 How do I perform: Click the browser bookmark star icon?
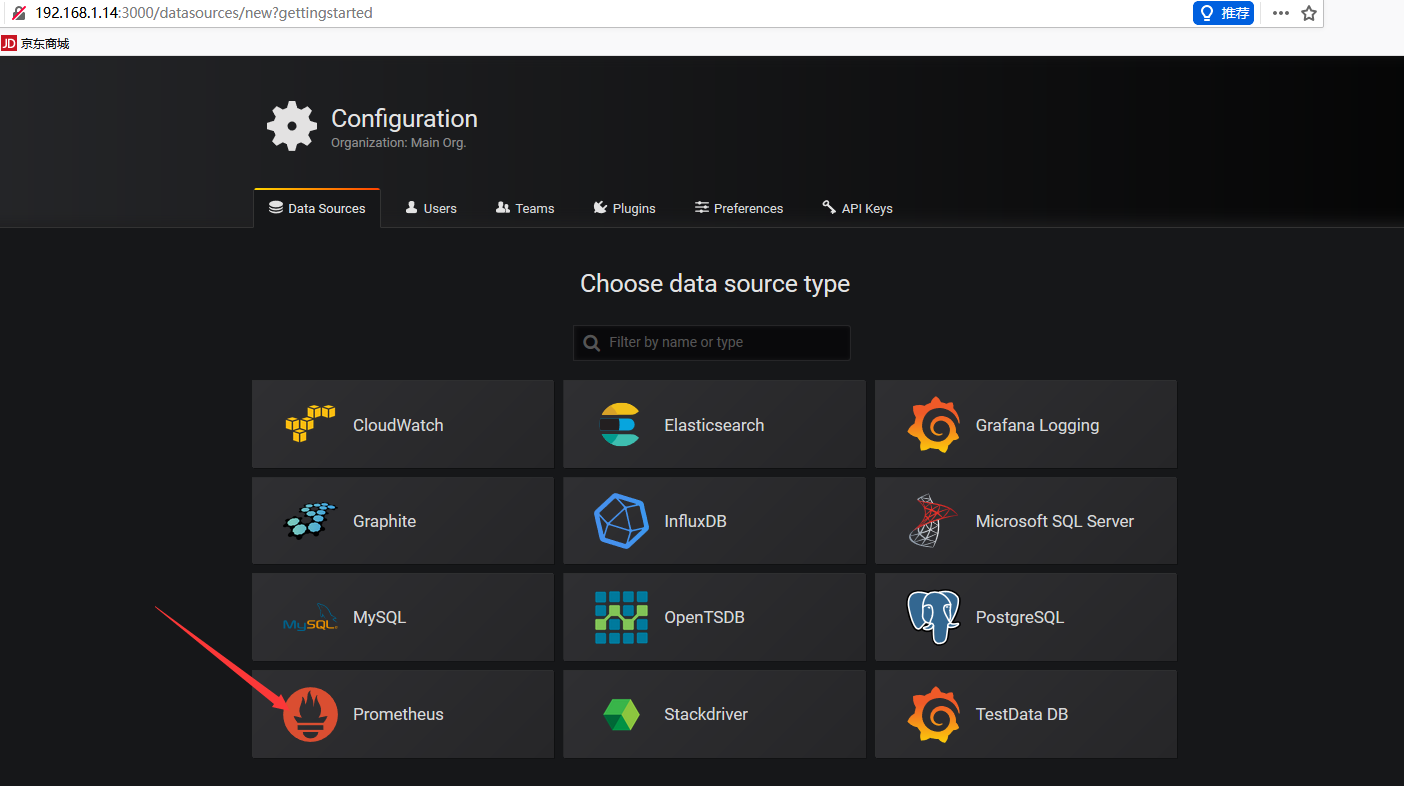tap(1309, 13)
